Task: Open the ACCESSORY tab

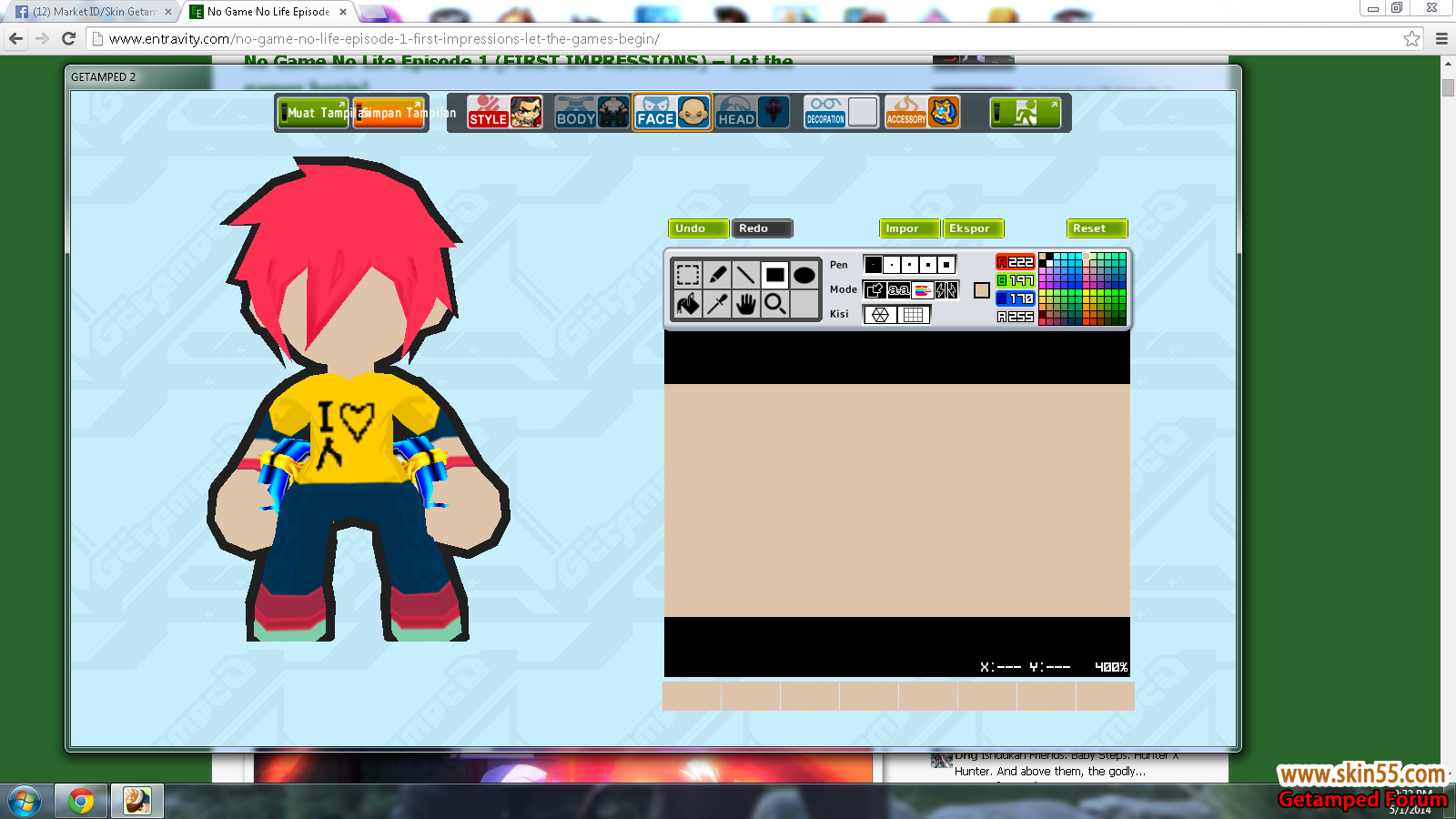Action: point(906,113)
